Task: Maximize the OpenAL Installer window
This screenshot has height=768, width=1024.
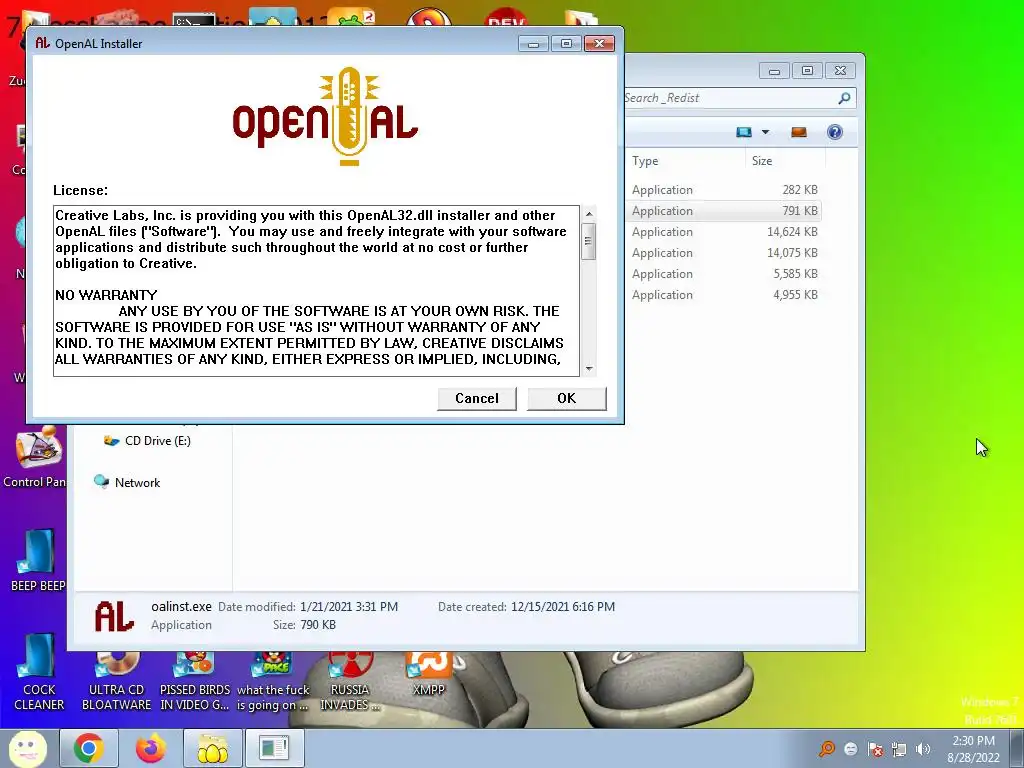Action: click(566, 44)
